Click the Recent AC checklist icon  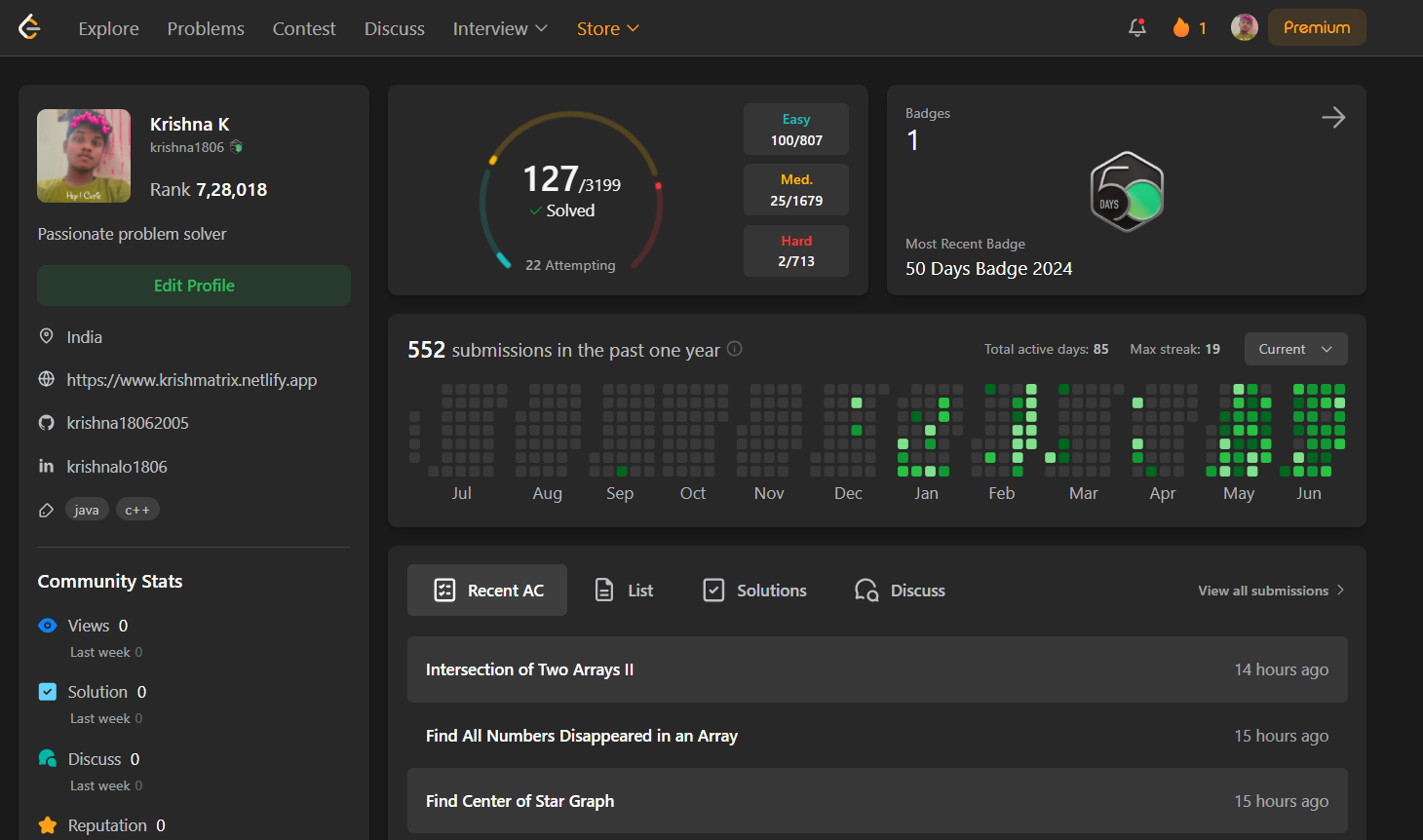[x=444, y=590]
